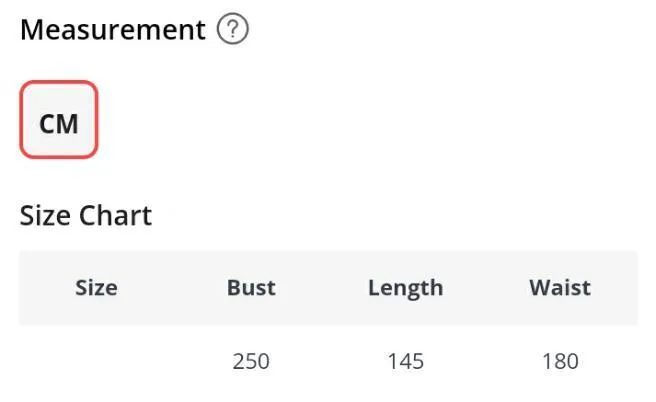Click the word Chart in Size Chart
656x402 pixels.
point(115,216)
